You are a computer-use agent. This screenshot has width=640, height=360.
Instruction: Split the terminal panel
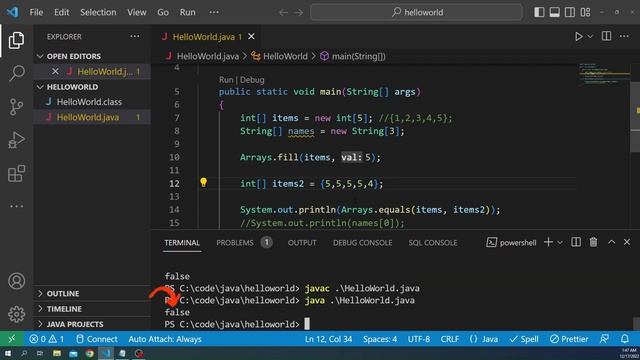[x=576, y=242]
